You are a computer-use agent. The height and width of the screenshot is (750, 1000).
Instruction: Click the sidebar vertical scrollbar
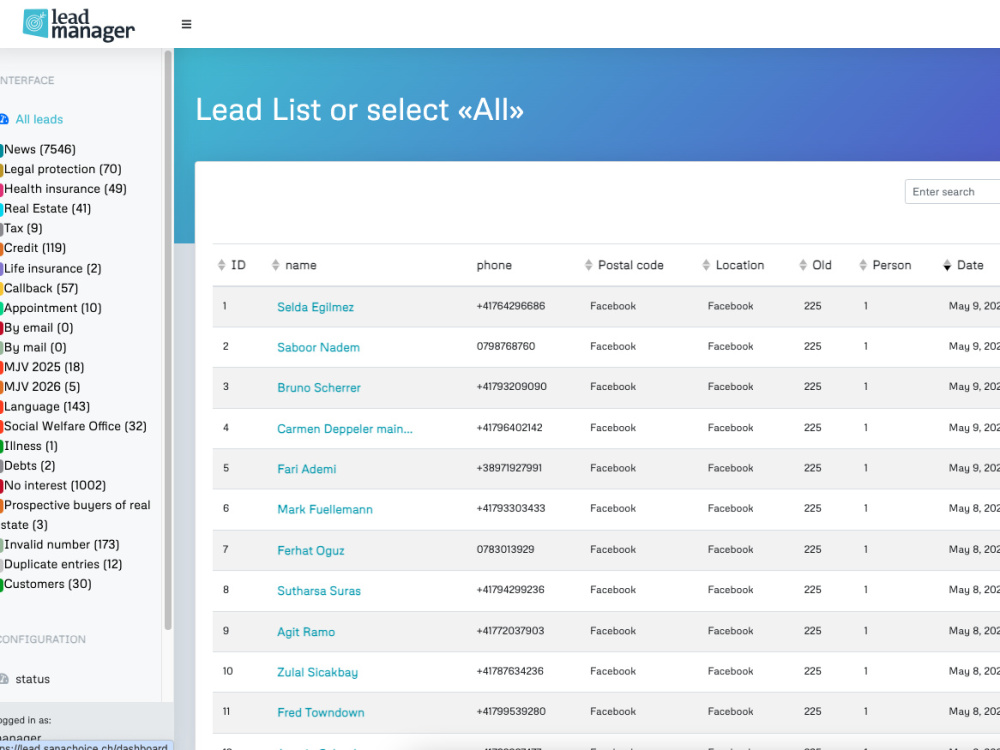168,340
